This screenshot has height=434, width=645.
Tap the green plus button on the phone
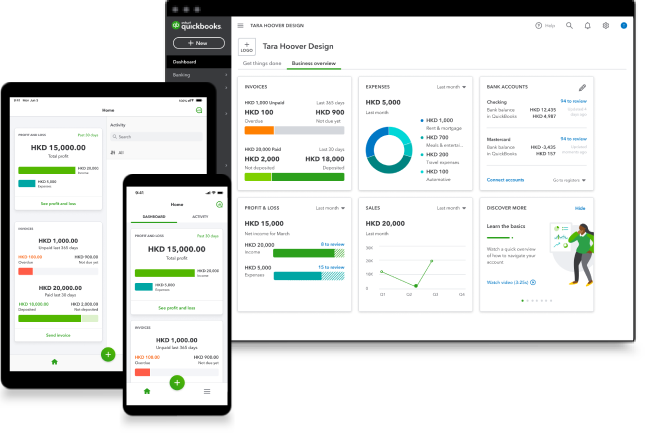point(177,383)
